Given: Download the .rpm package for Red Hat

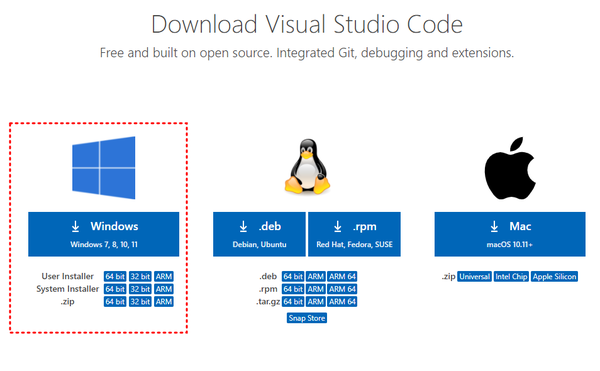Looking at the screenshot, I should tap(354, 234).
